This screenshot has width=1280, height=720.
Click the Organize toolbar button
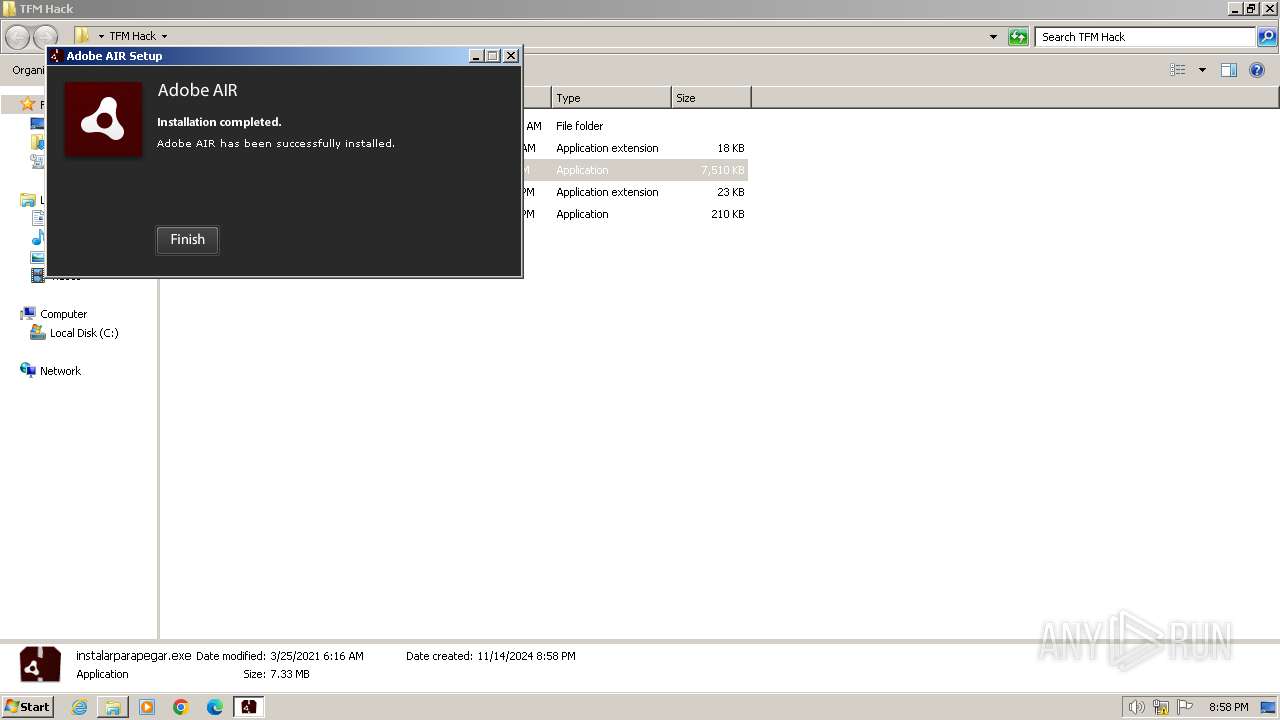coord(28,70)
